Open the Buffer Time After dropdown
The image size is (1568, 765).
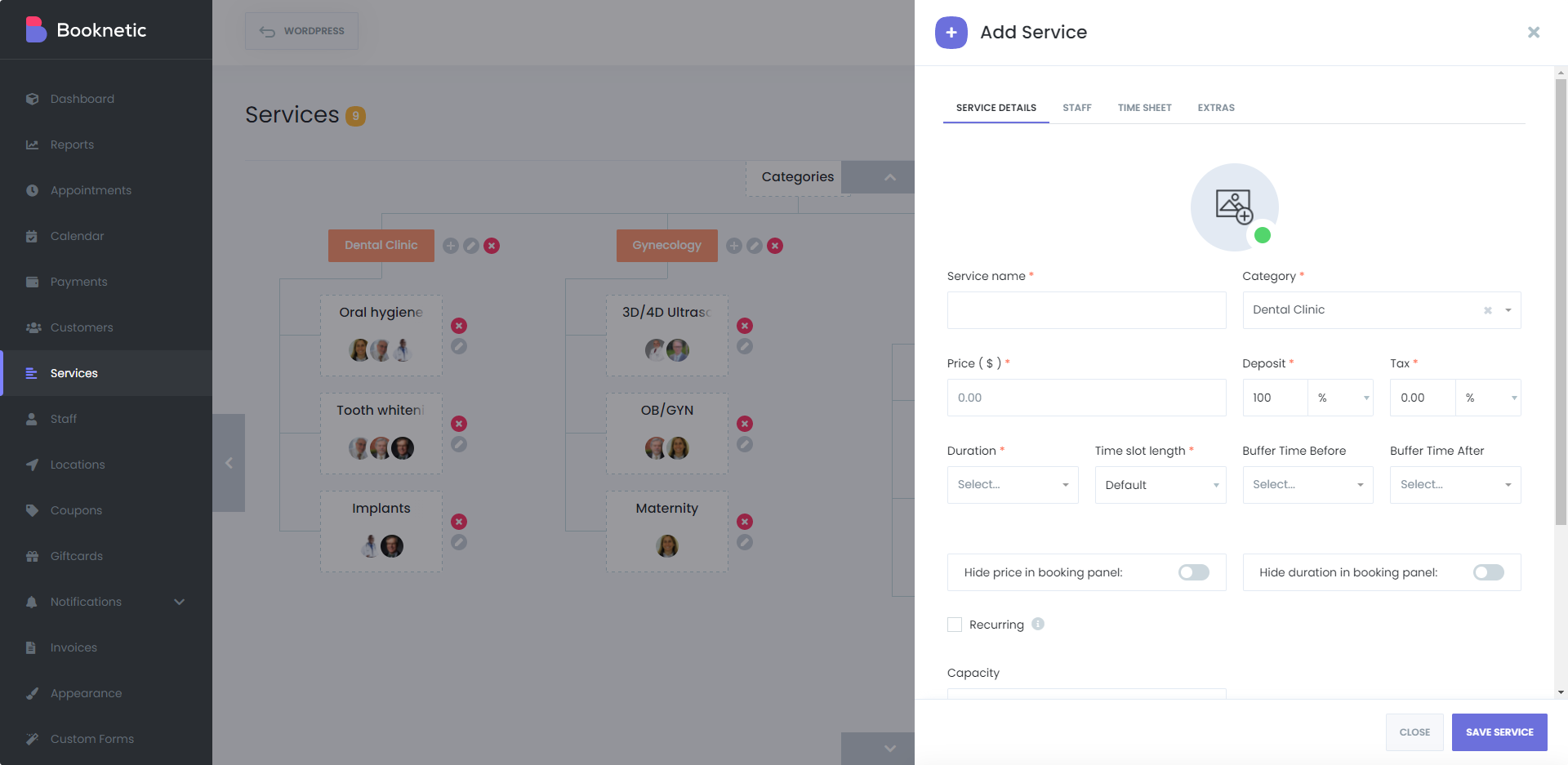point(1455,485)
